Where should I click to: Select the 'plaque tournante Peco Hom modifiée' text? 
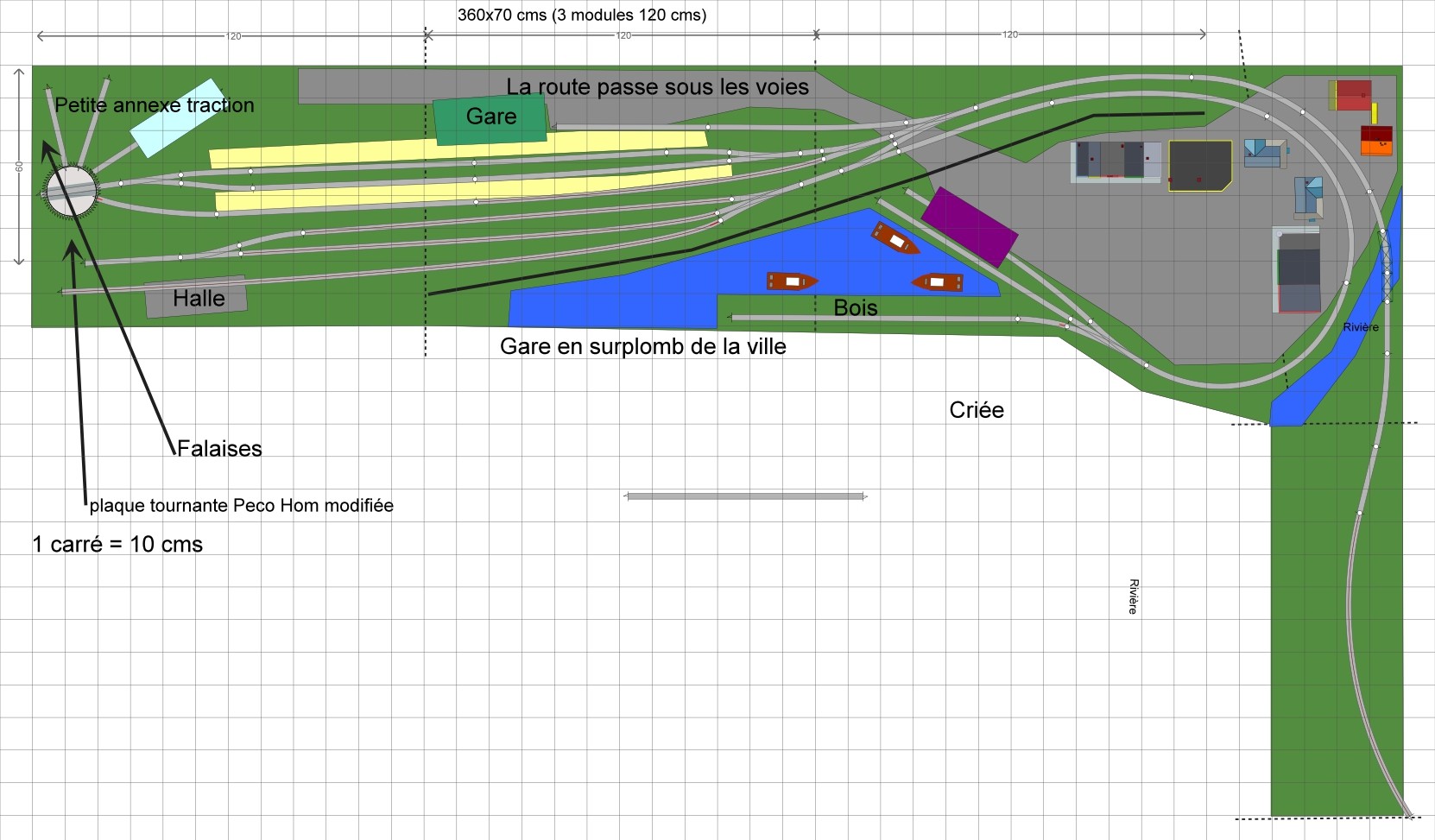click(242, 505)
